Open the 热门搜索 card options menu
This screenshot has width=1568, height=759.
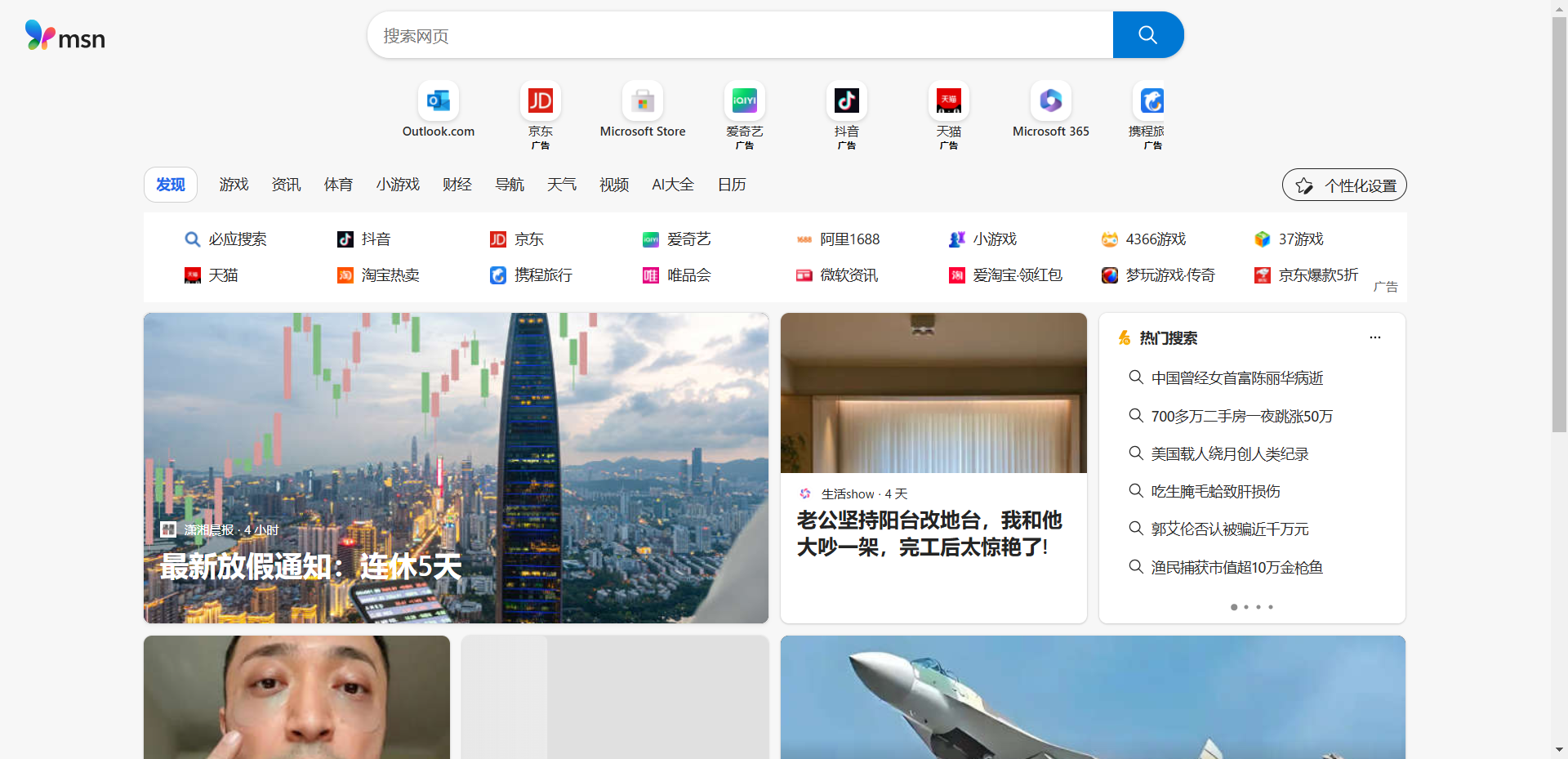[x=1374, y=337]
